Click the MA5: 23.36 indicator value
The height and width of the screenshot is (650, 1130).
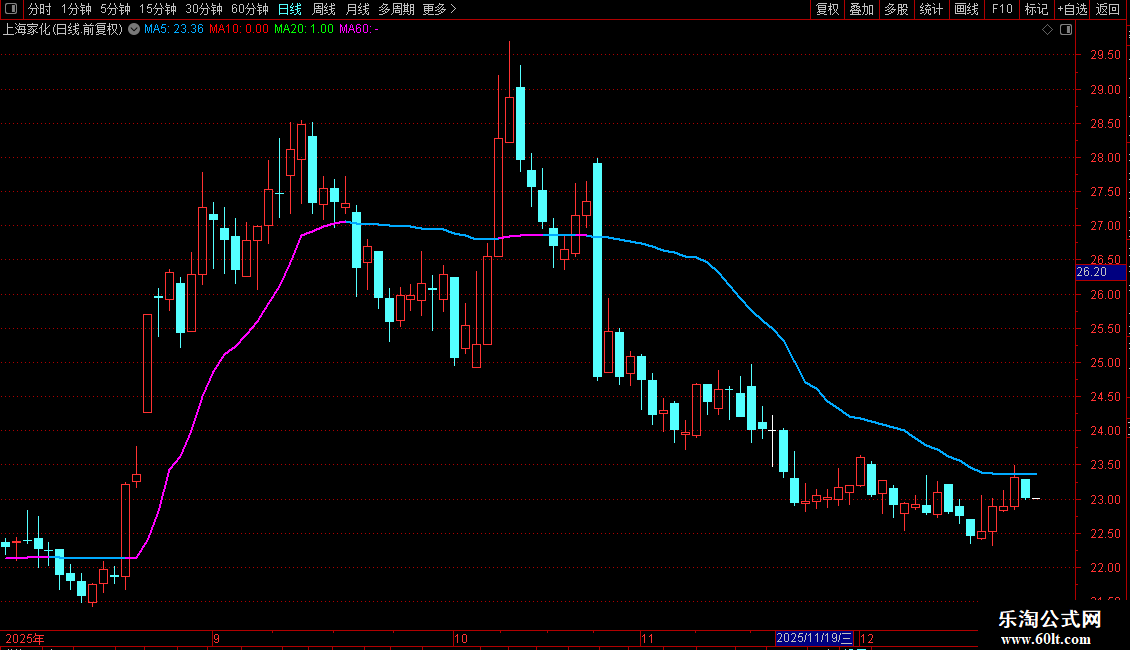click(174, 29)
